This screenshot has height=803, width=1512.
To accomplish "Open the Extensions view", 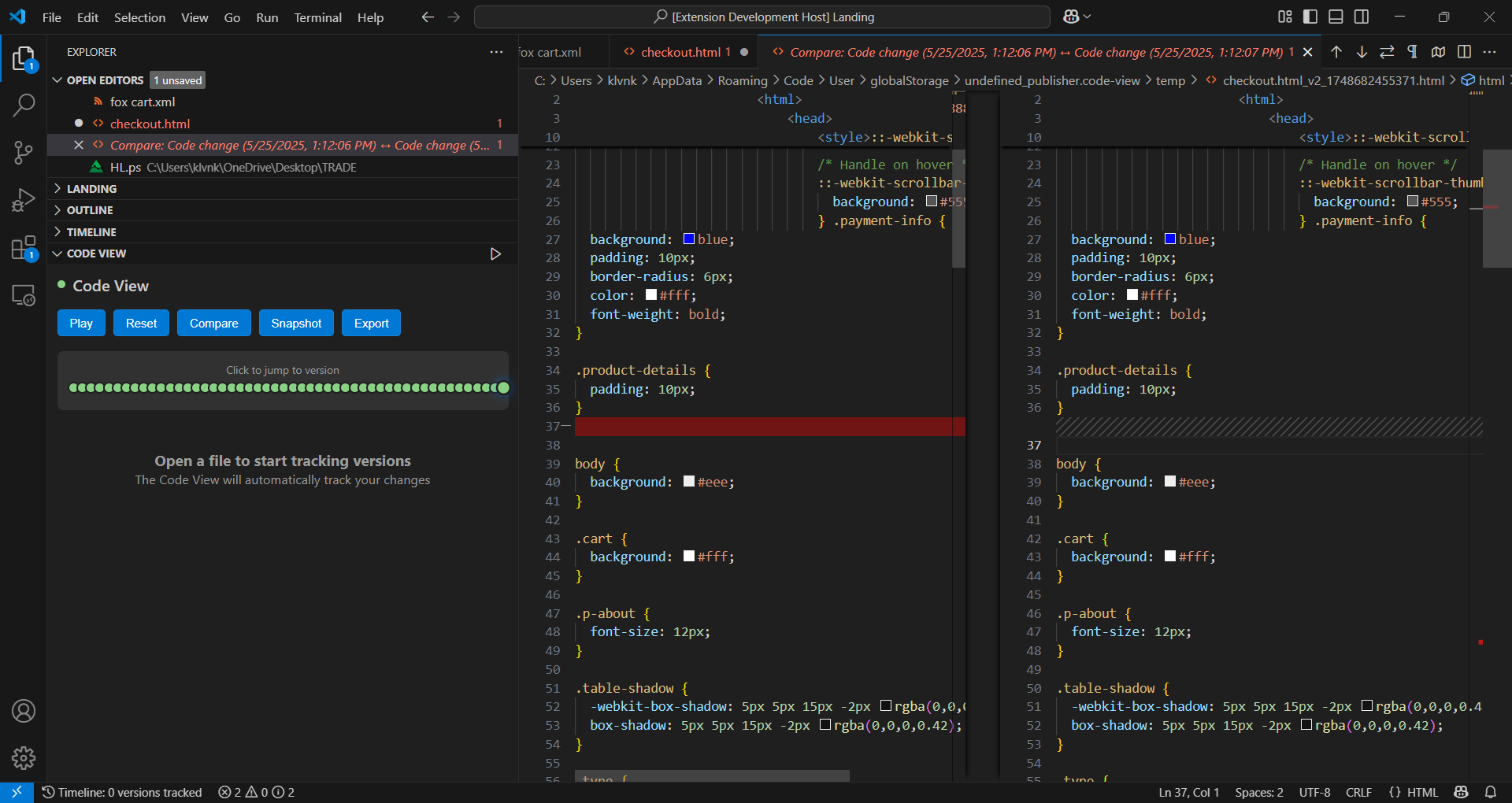I will 24,248.
